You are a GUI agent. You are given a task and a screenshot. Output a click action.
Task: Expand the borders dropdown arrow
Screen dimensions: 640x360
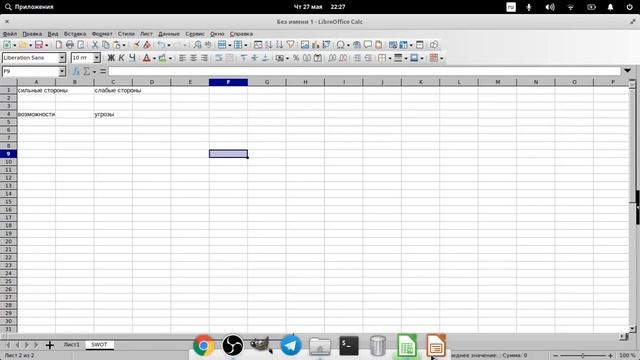coord(390,58)
